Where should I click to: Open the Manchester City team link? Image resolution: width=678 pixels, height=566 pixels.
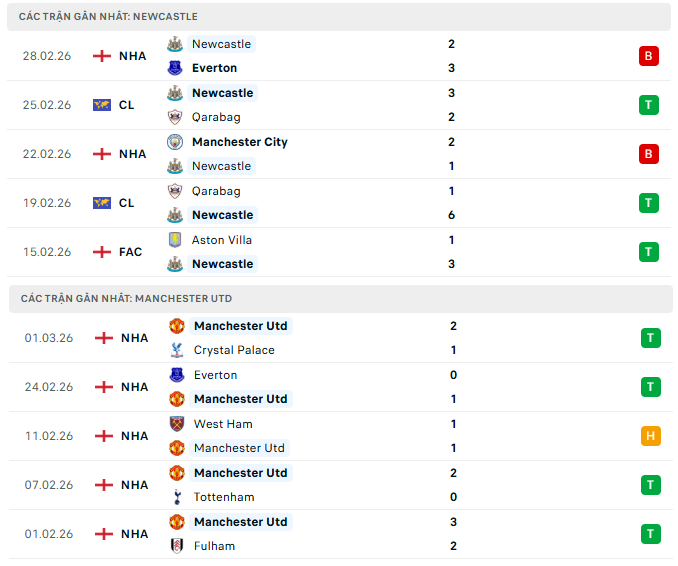(239, 142)
